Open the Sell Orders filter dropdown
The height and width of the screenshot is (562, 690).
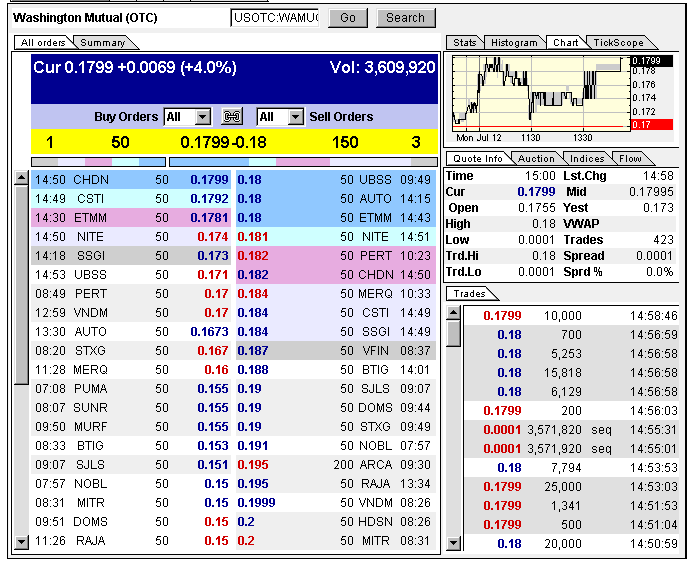pos(295,117)
